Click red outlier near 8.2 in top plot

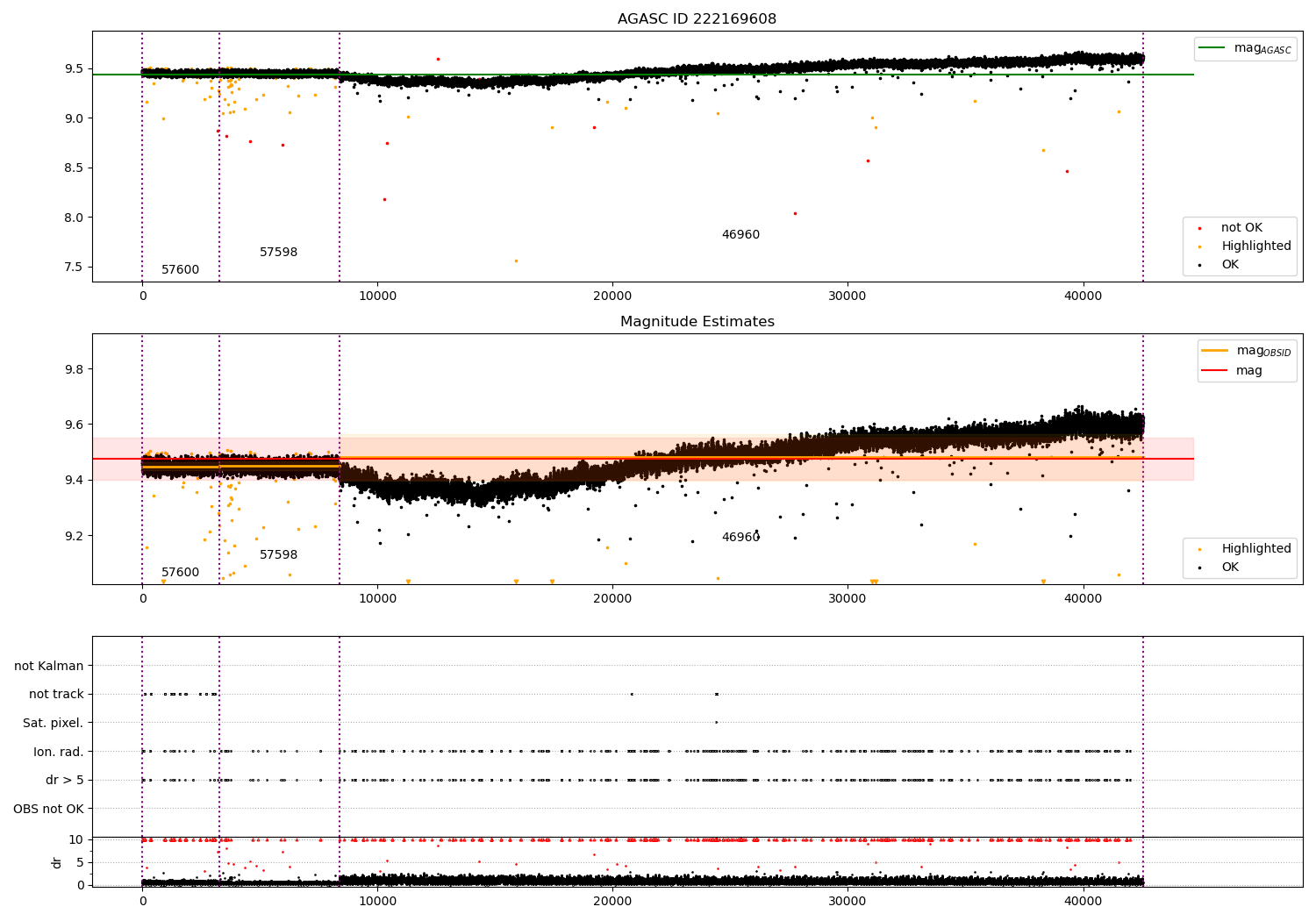coord(384,199)
